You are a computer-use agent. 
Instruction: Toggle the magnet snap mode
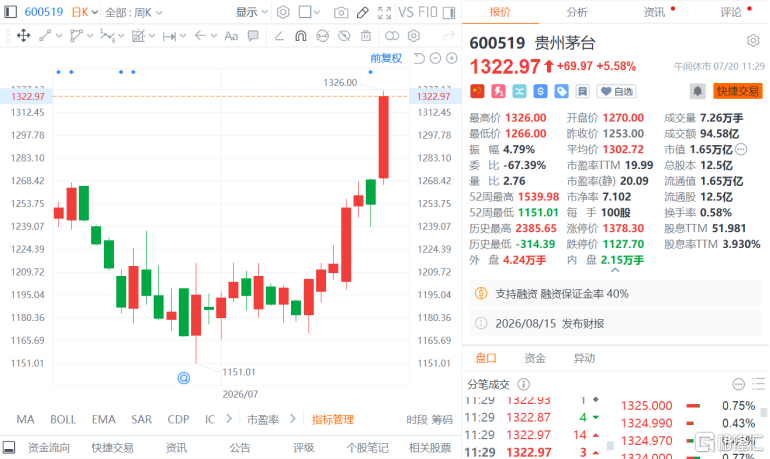301,35
